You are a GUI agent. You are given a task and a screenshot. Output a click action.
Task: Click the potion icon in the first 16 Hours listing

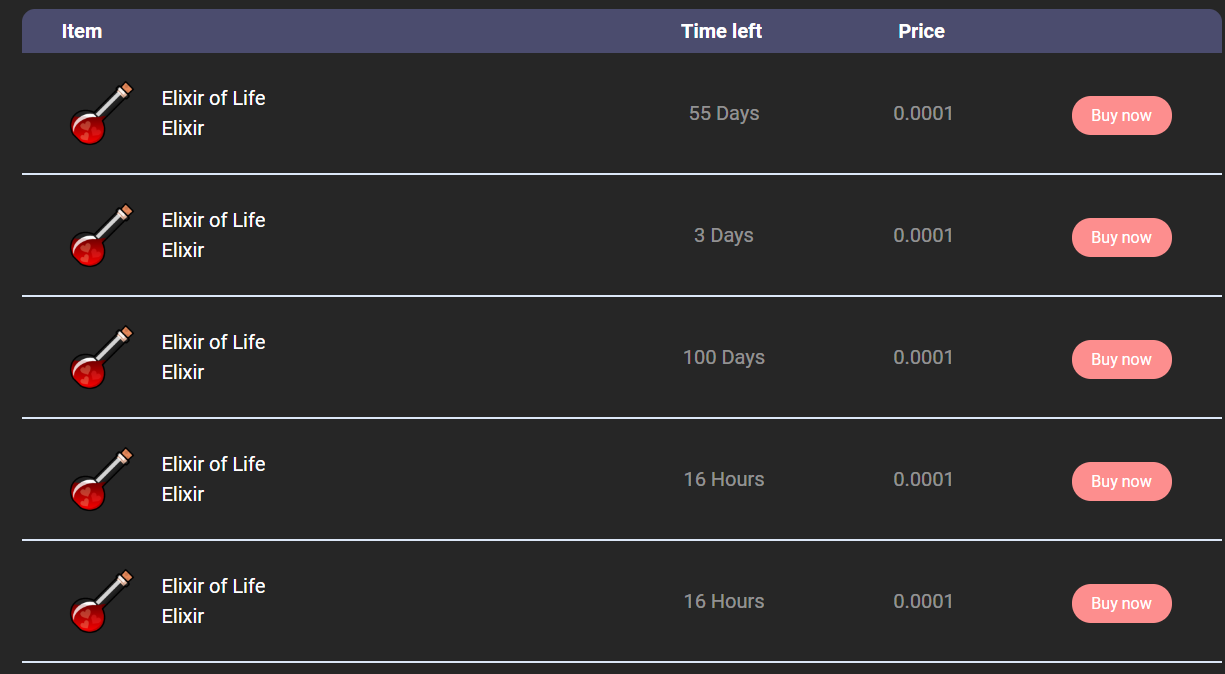coord(100,480)
